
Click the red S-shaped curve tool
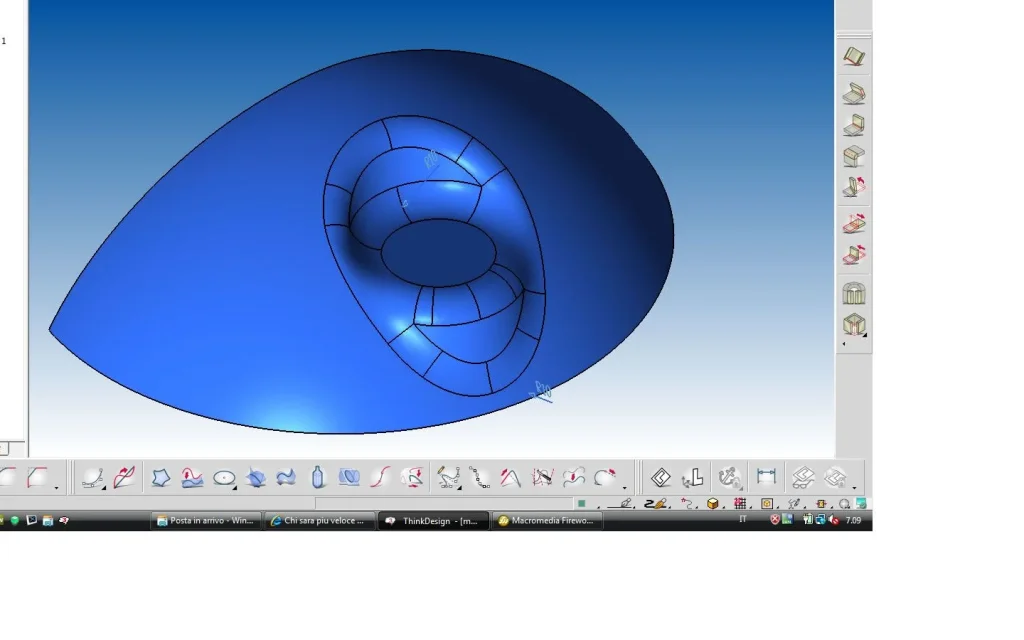(x=380, y=477)
